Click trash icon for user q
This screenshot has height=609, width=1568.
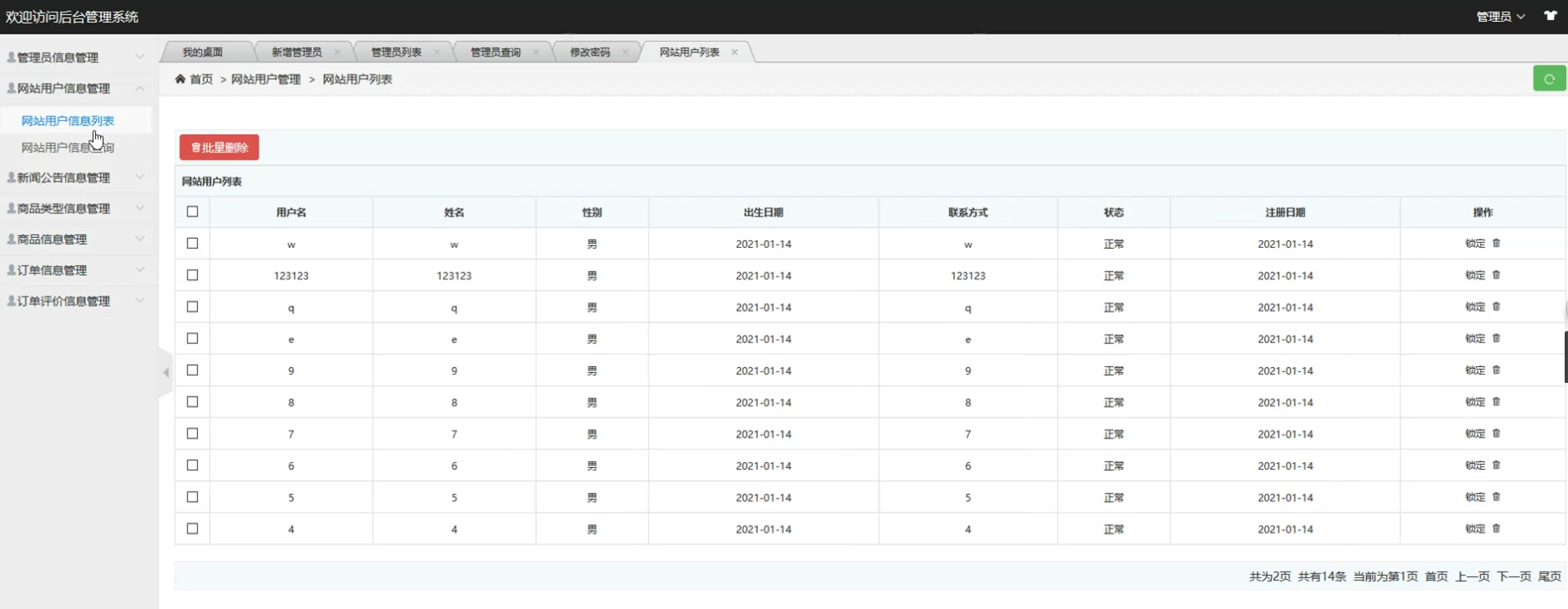(x=1496, y=306)
